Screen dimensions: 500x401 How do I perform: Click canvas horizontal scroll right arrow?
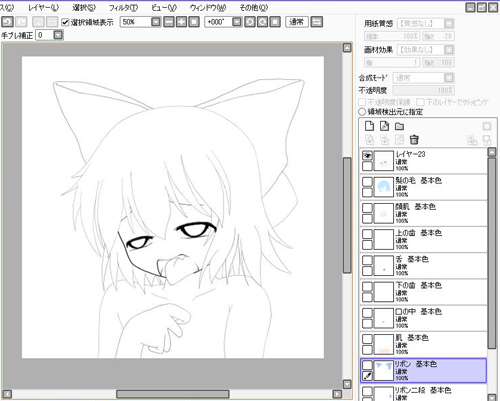pos(337,394)
